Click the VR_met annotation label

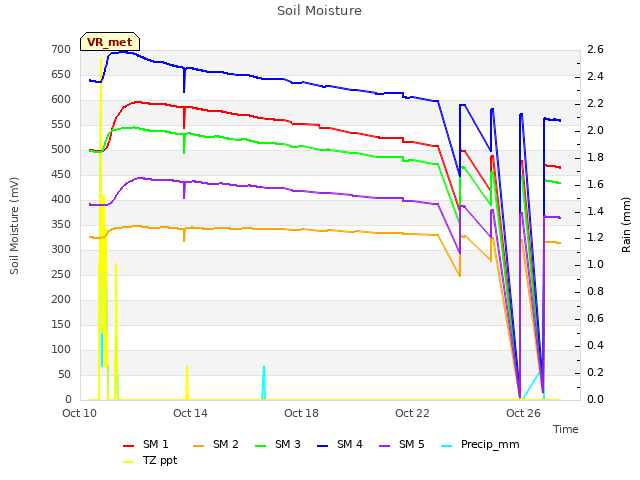[x=110, y=42]
